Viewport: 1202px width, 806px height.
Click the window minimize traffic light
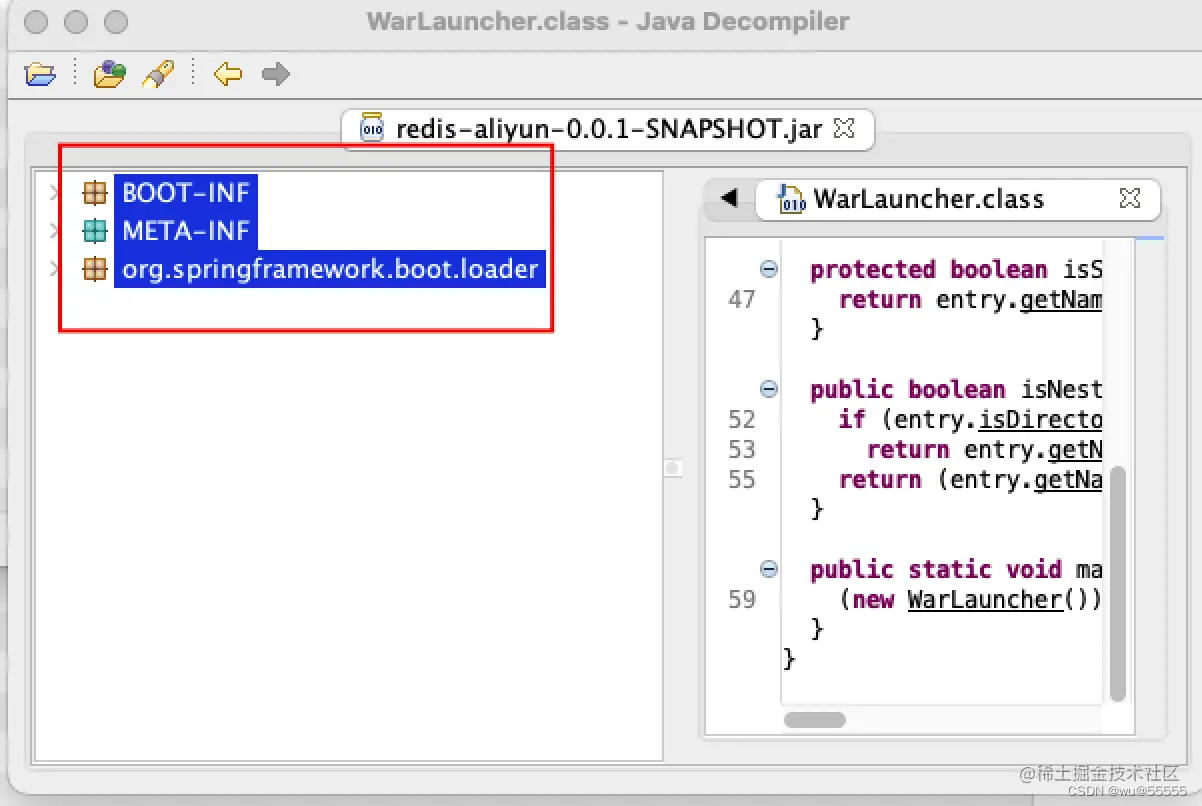tap(77, 21)
